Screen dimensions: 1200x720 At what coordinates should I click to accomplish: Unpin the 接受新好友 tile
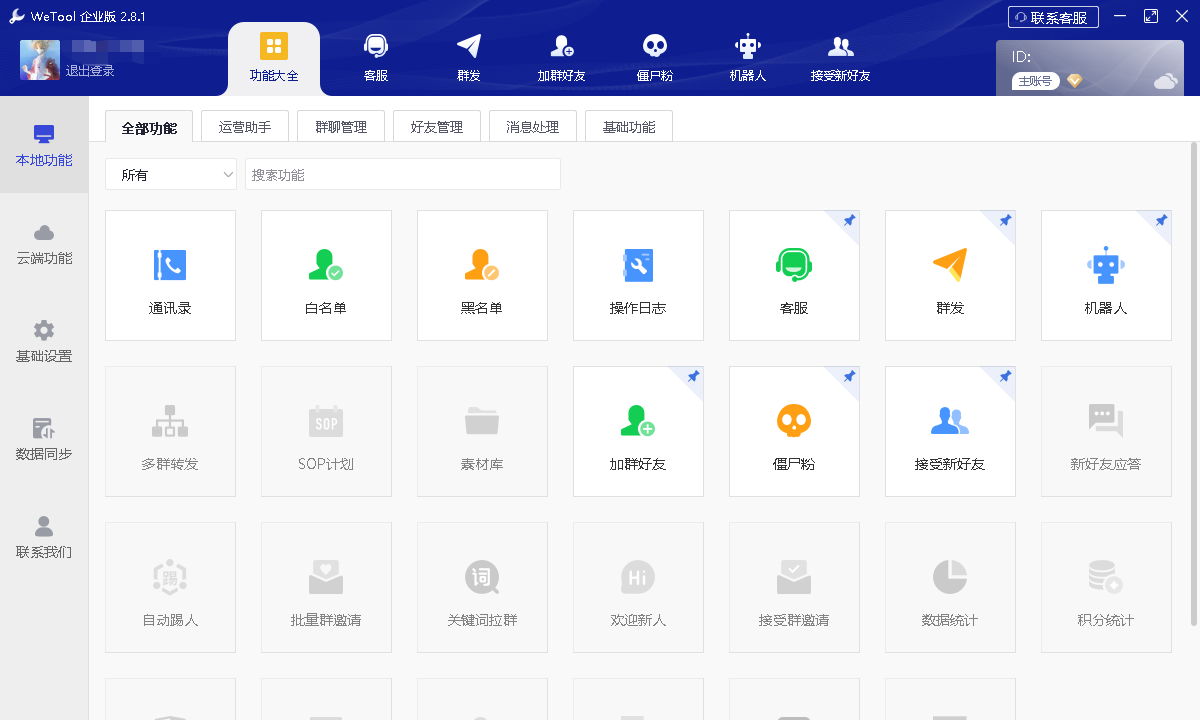click(1005, 377)
